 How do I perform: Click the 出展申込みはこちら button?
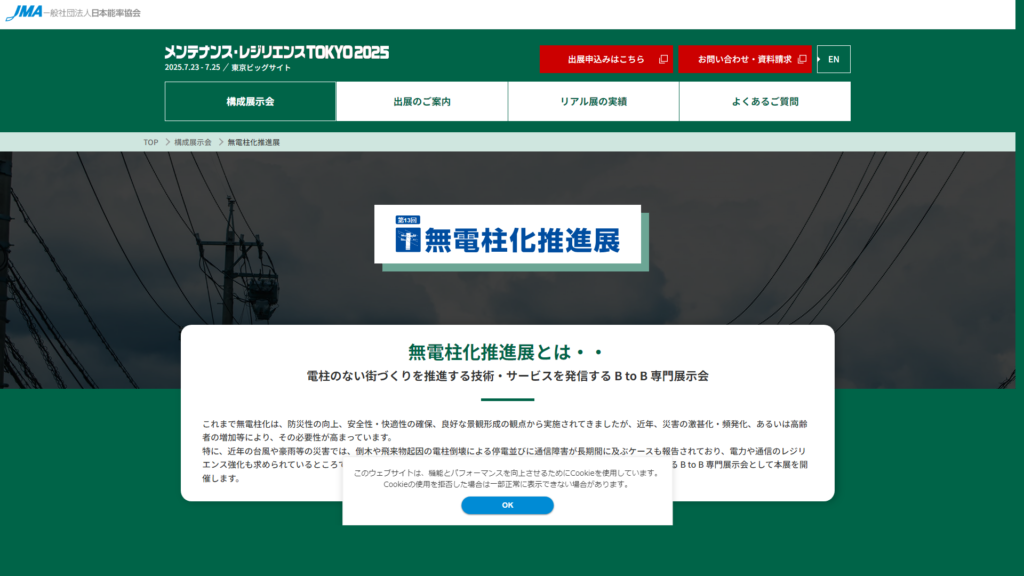(x=606, y=59)
